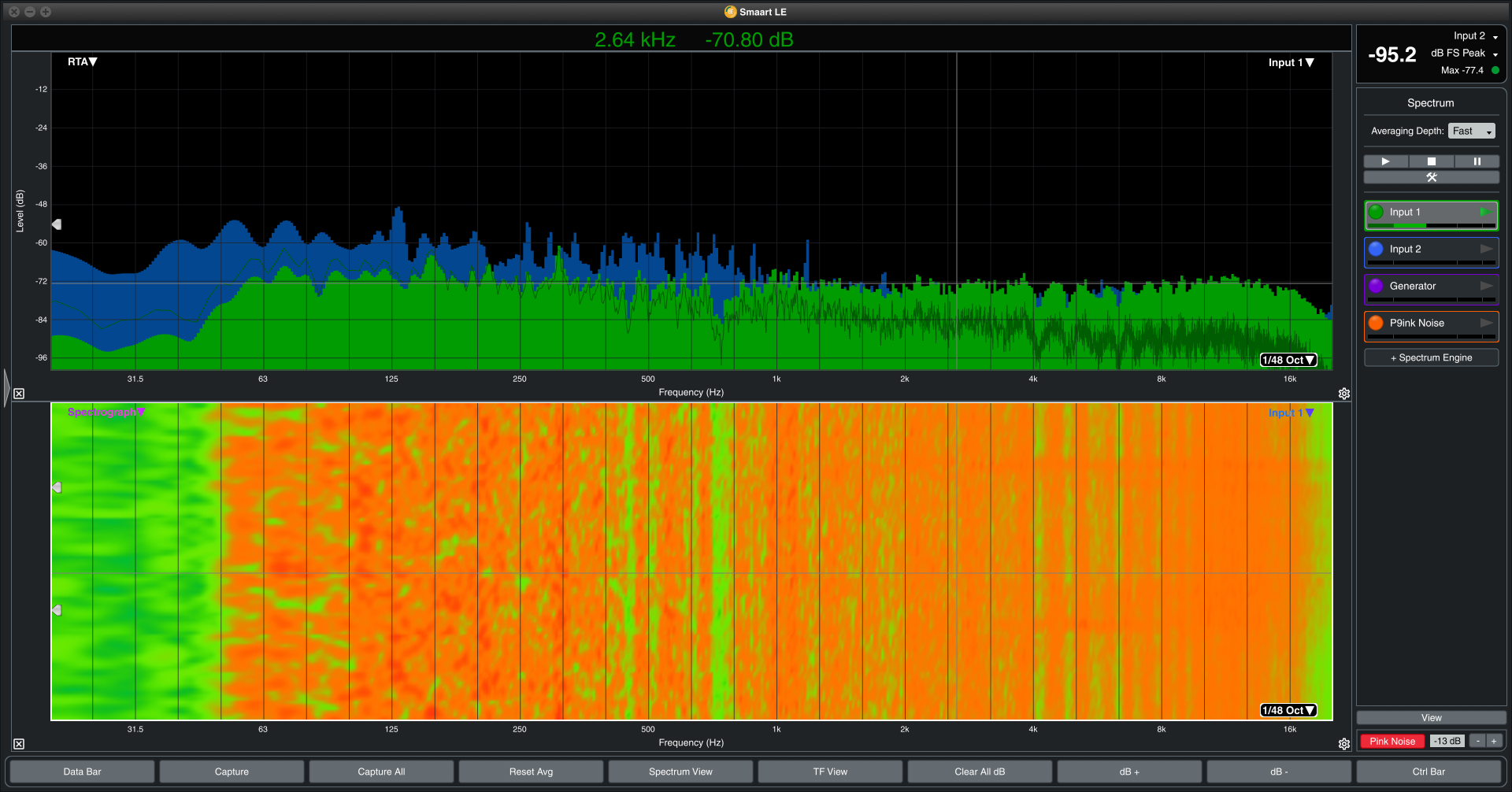Image resolution: width=1512 pixels, height=792 pixels.
Task: Pause the spectrum measurements
Action: 1477,161
